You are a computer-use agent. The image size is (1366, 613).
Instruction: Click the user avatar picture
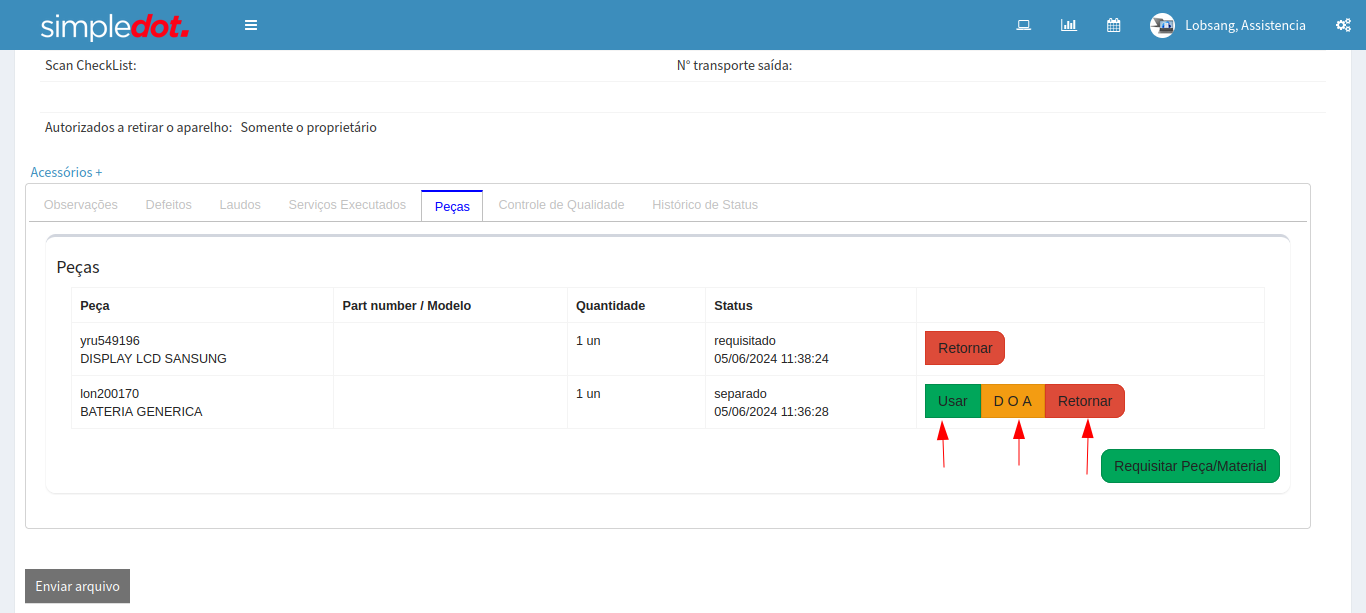coord(1162,26)
